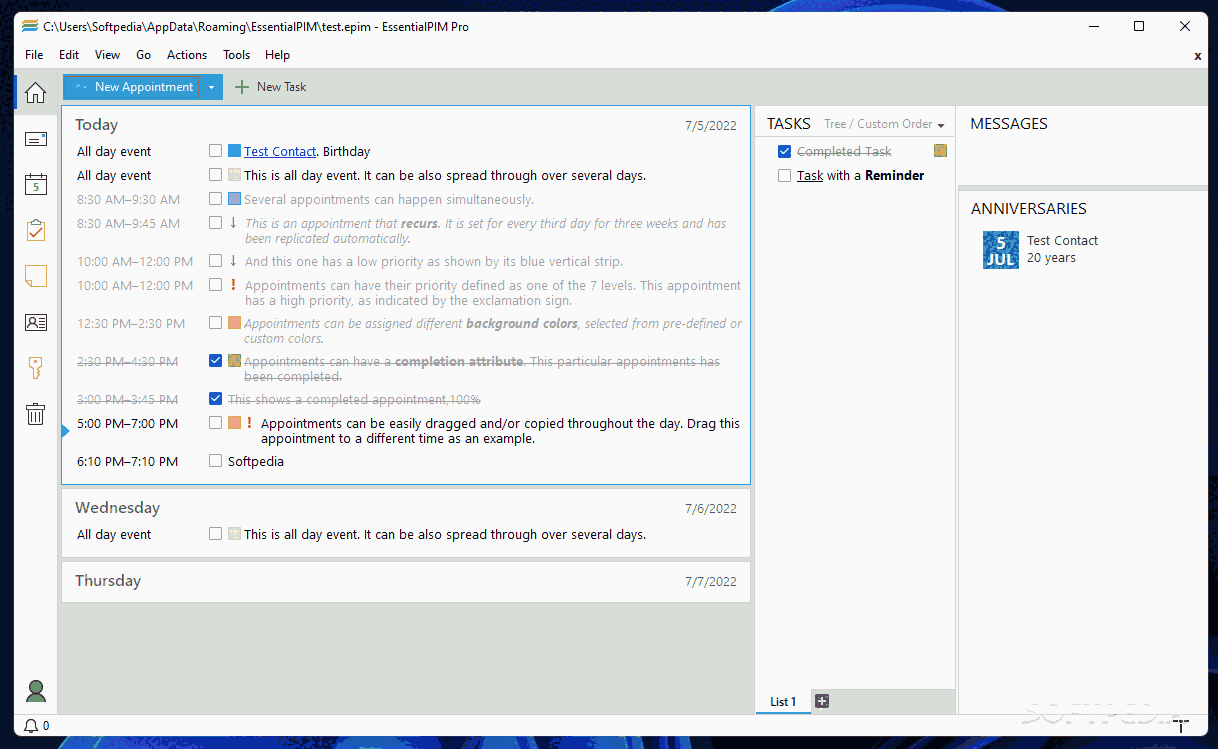Image resolution: width=1218 pixels, height=749 pixels.
Task: Open the Passwords key icon
Action: [x=35, y=367]
